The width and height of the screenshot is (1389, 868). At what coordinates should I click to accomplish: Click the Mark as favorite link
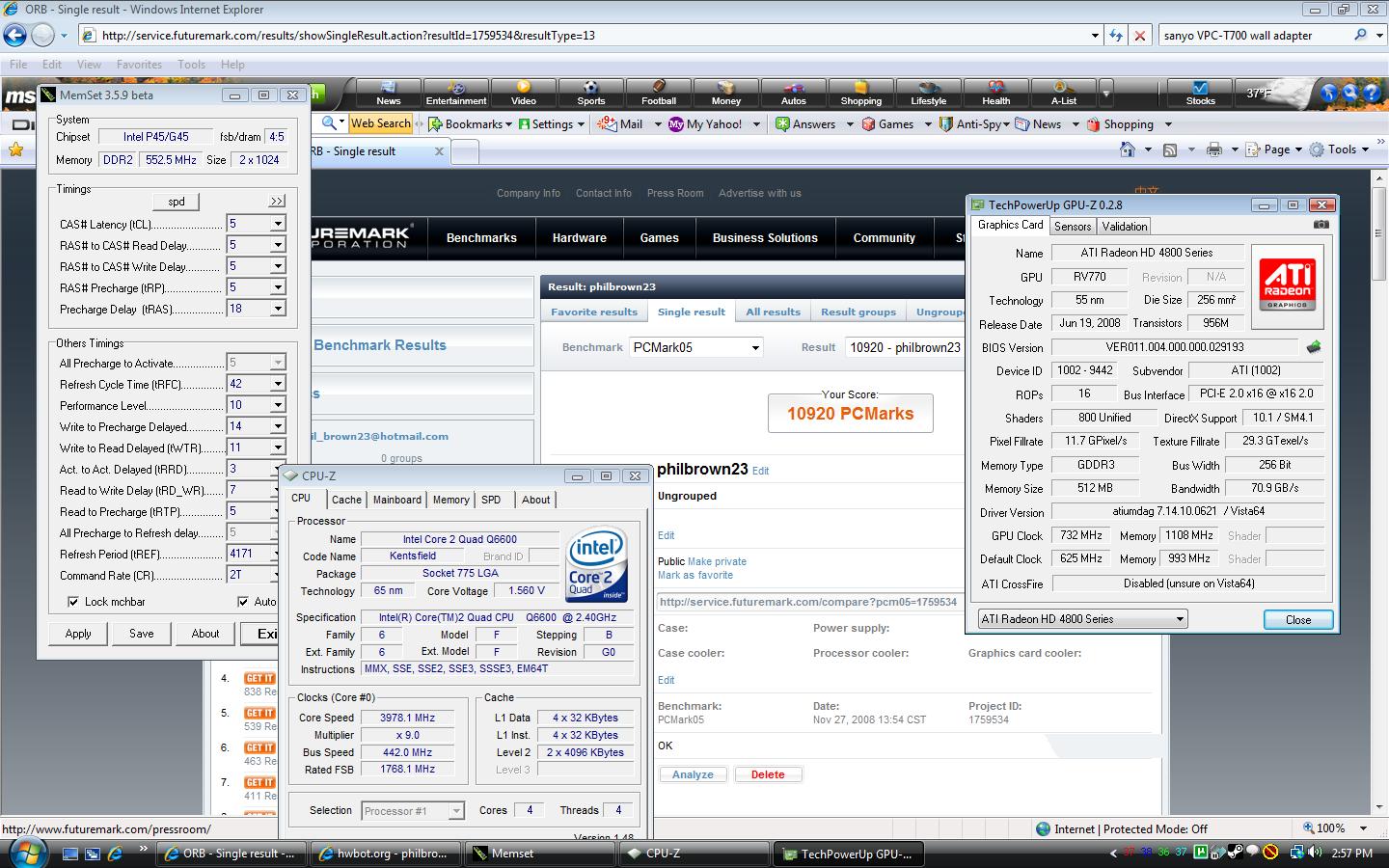(695, 575)
